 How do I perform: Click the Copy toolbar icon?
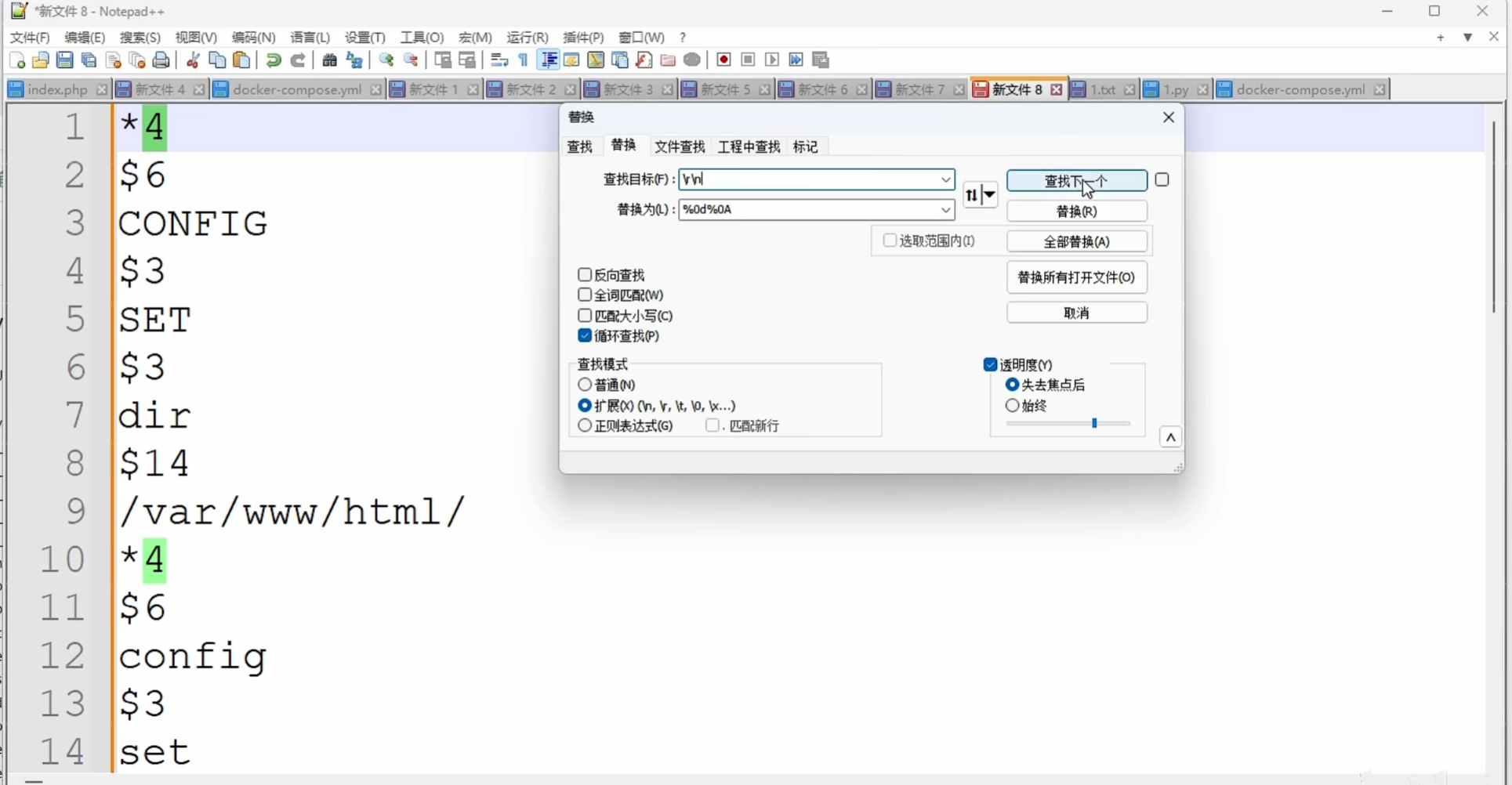[x=217, y=60]
